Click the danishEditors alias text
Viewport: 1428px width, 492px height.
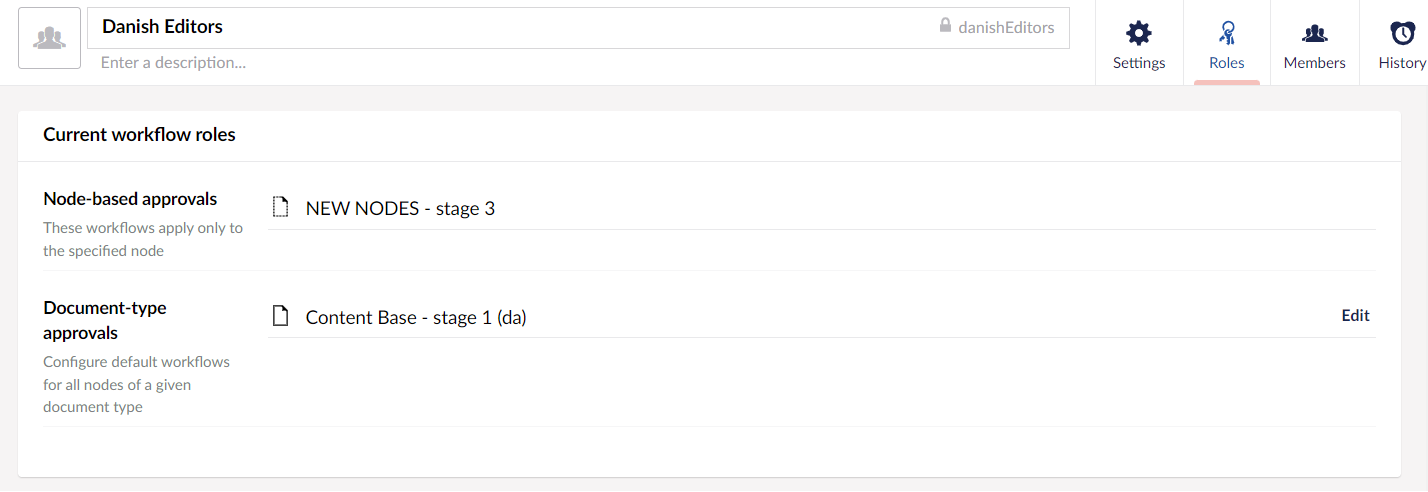click(1006, 27)
